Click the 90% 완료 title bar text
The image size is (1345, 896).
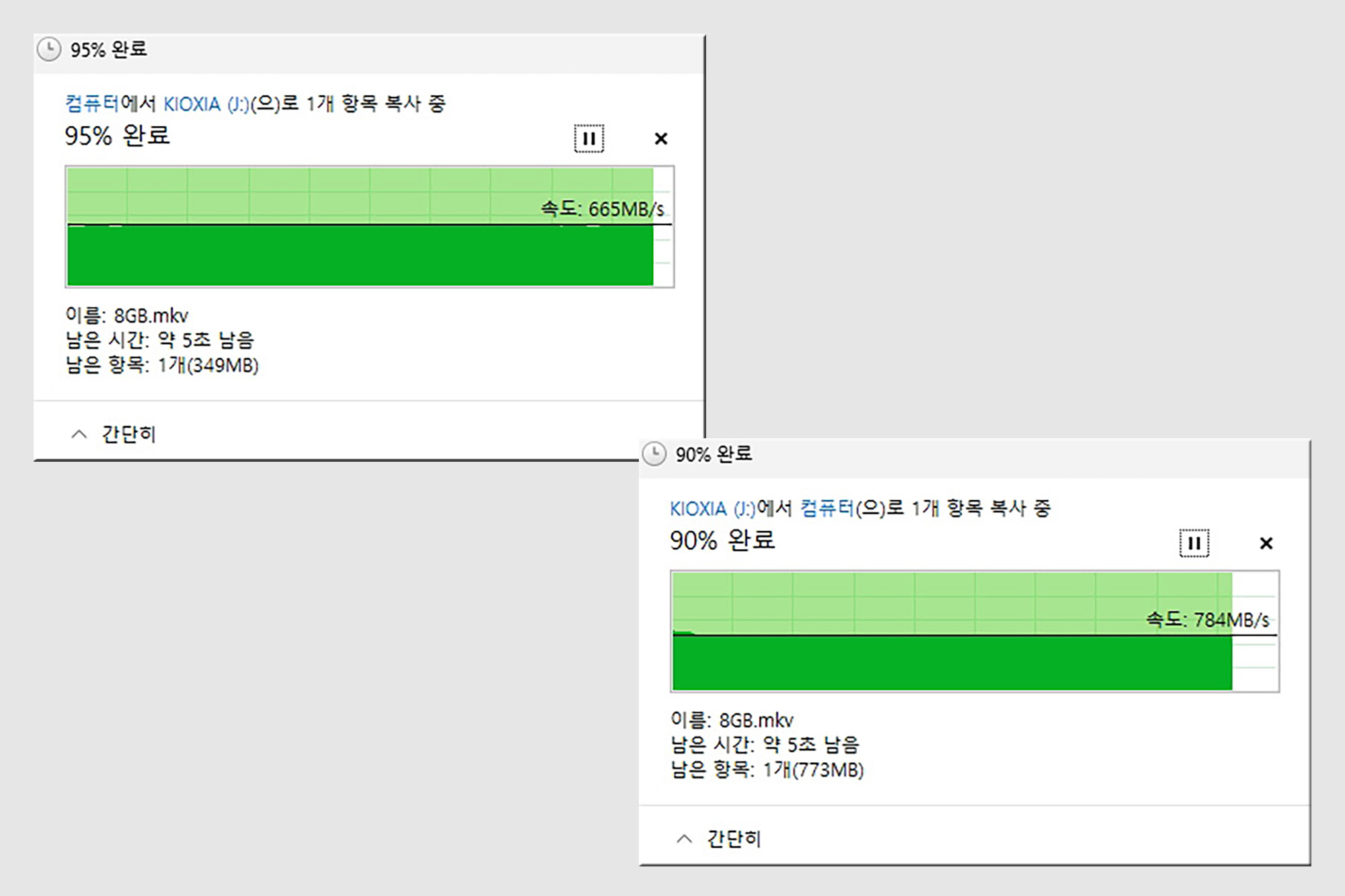tap(714, 454)
